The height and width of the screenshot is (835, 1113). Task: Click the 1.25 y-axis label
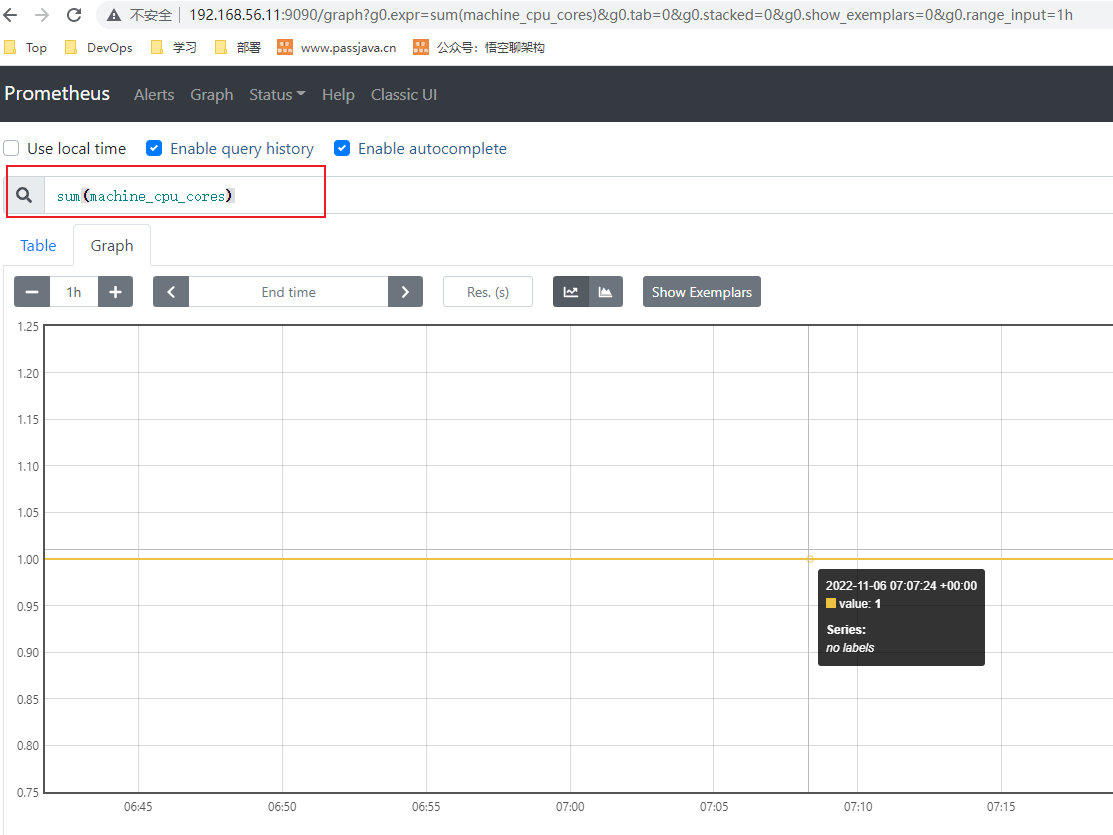pos(28,327)
